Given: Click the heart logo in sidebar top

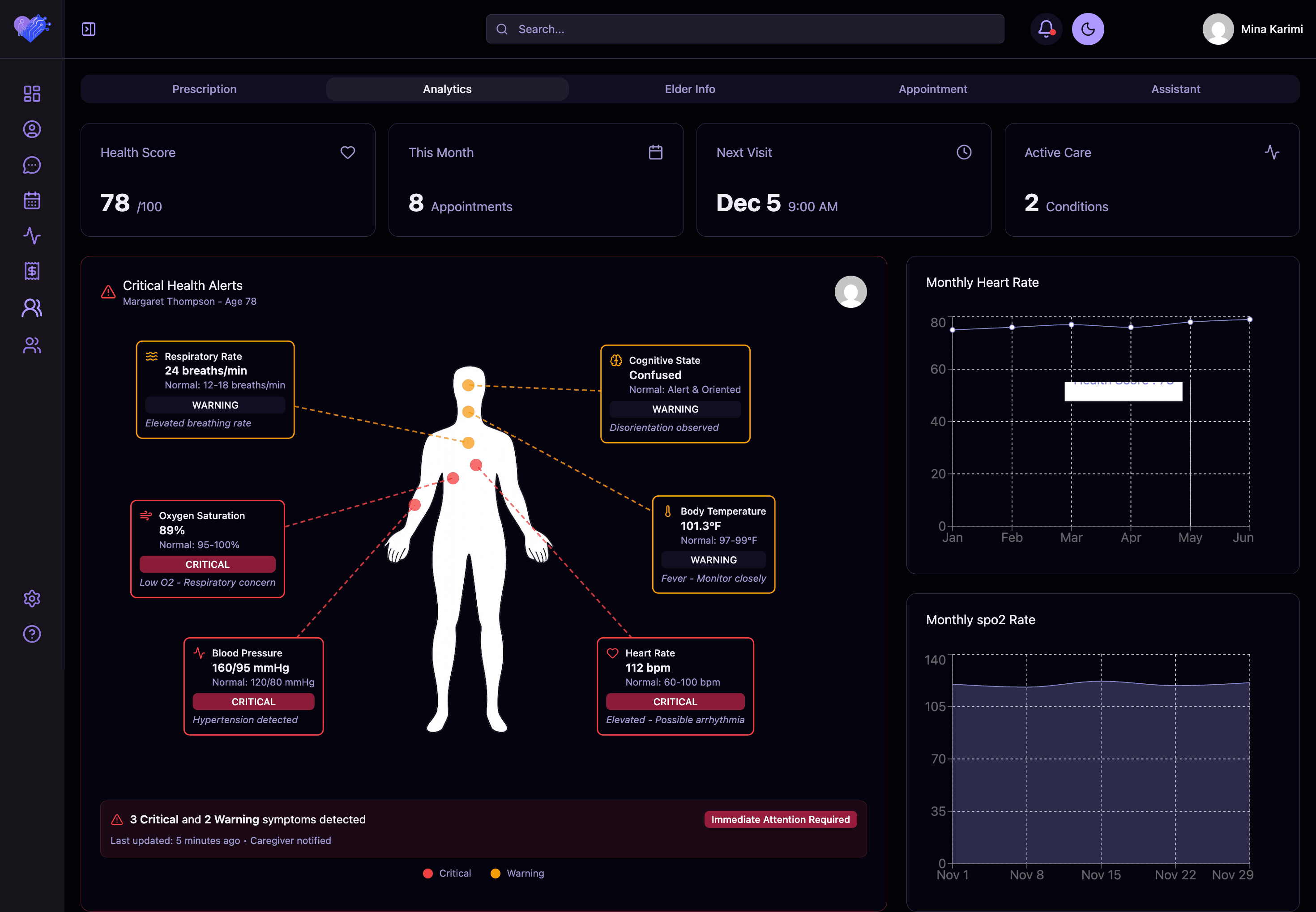Looking at the screenshot, I should [32, 29].
